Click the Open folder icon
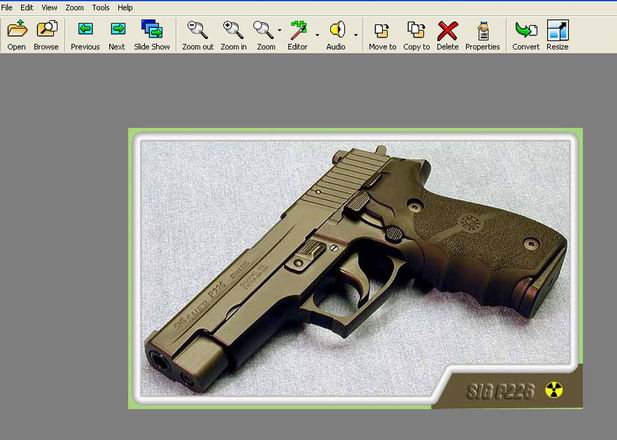 [x=16, y=30]
